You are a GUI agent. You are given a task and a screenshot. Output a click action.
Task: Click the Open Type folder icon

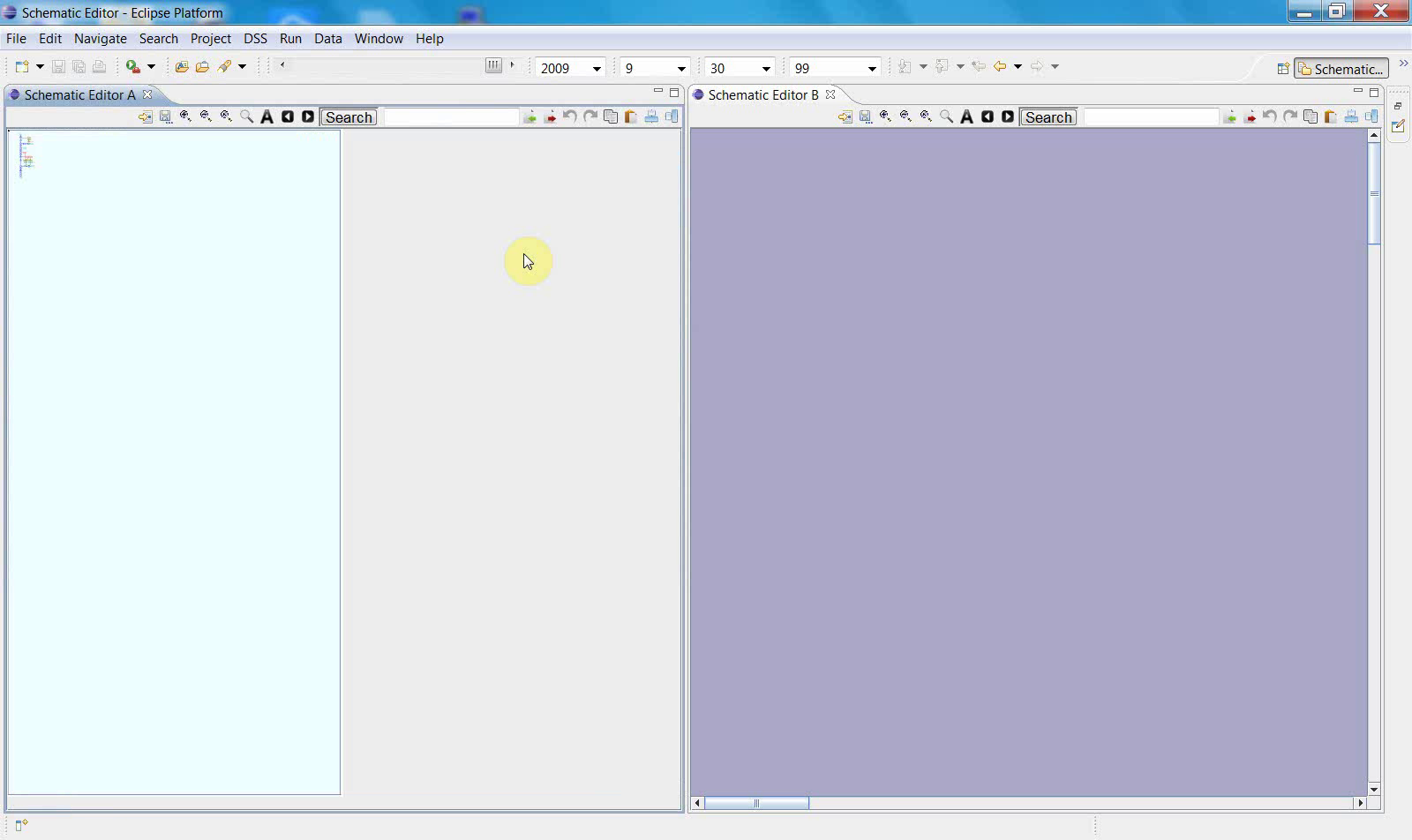pyautogui.click(x=182, y=67)
